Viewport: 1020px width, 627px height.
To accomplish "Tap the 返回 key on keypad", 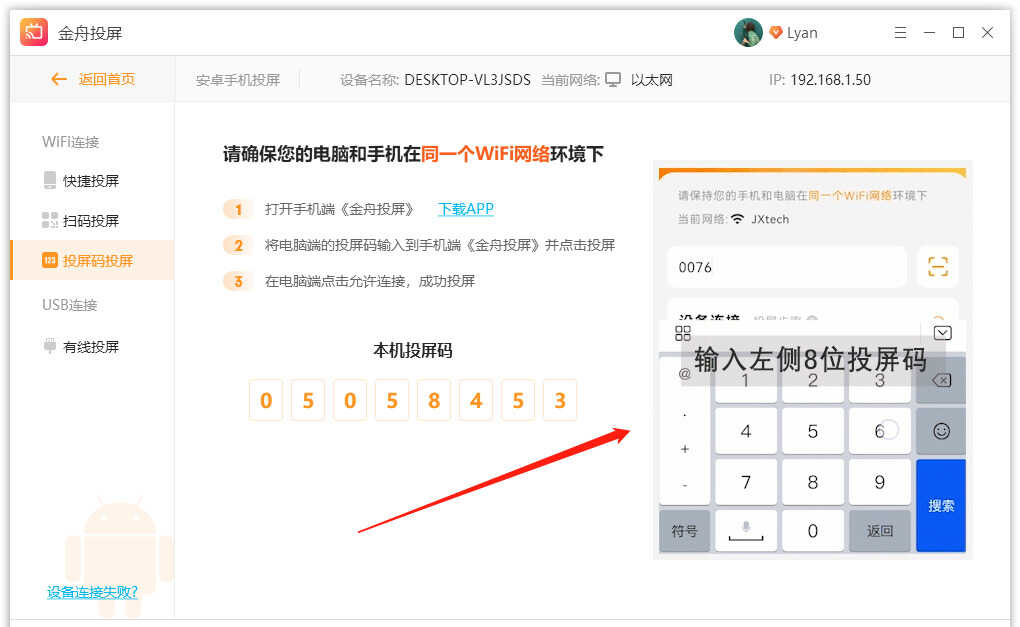I will tap(879, 531).
